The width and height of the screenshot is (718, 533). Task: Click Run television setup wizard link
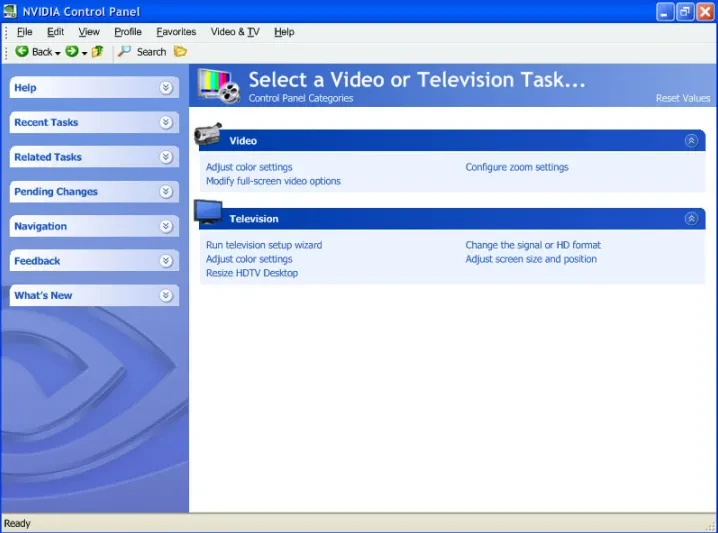264,245
